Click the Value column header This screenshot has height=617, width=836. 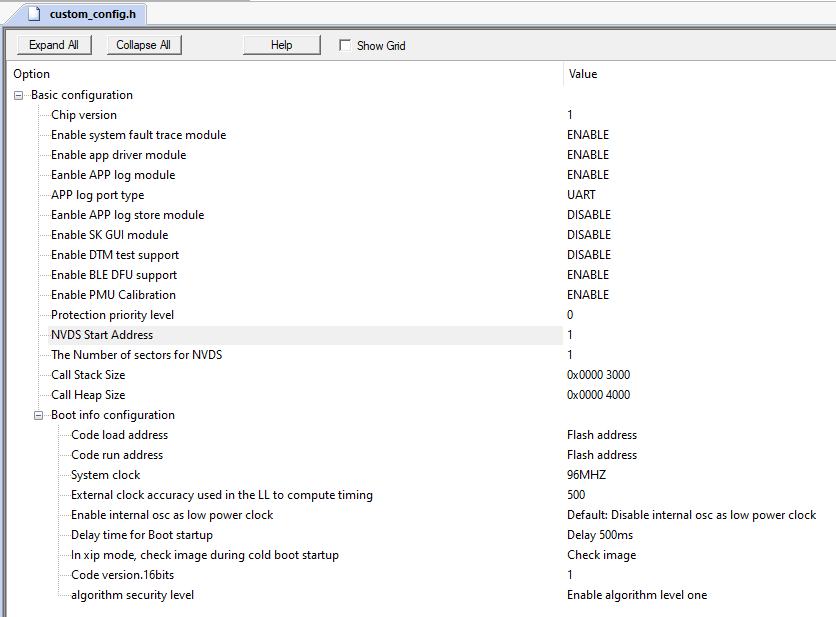click(583, 74)
